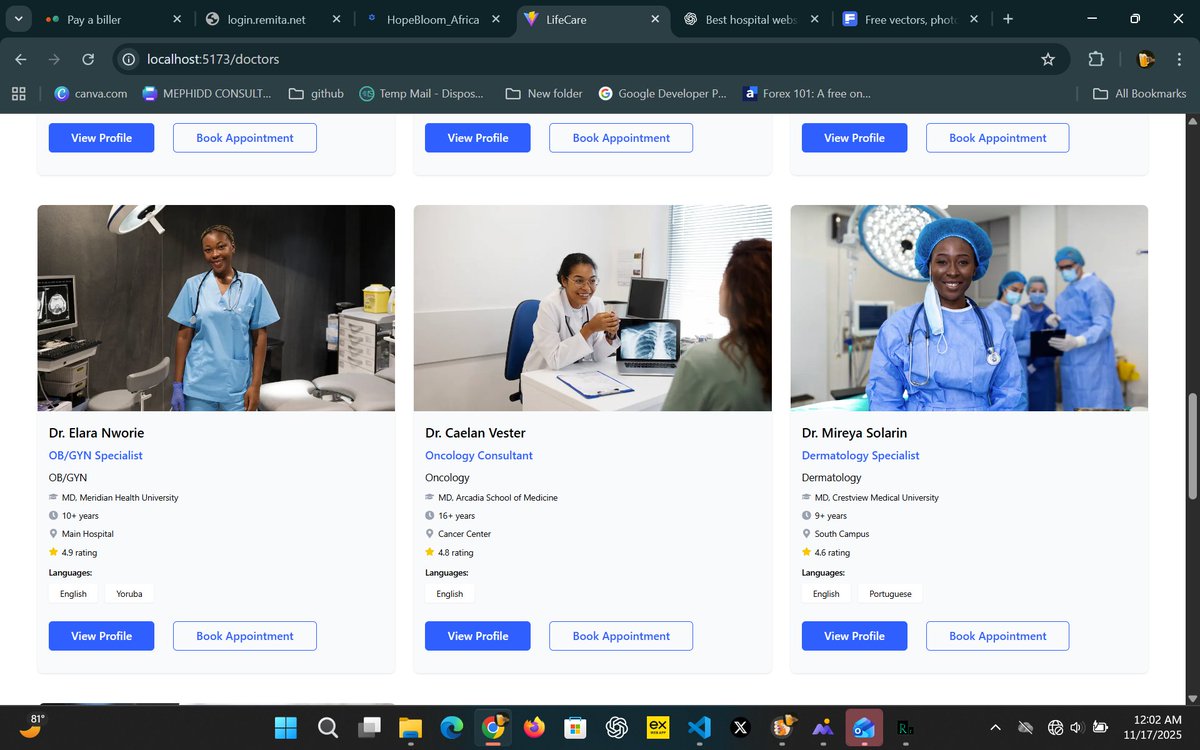This screenshot has height=750, width=1200.
Task: Open the All Bookmarks folder
Action: pyautogui.click(x=1139, y=93)
